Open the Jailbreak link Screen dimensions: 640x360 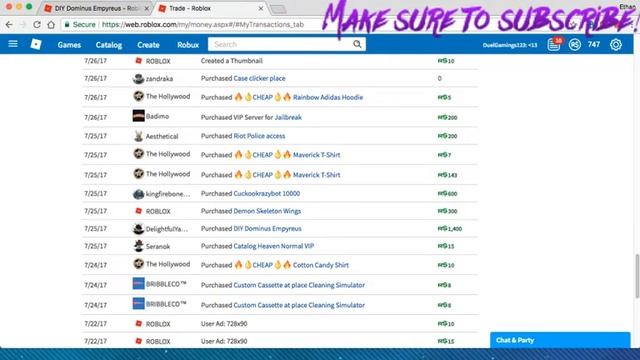[288, 117]
